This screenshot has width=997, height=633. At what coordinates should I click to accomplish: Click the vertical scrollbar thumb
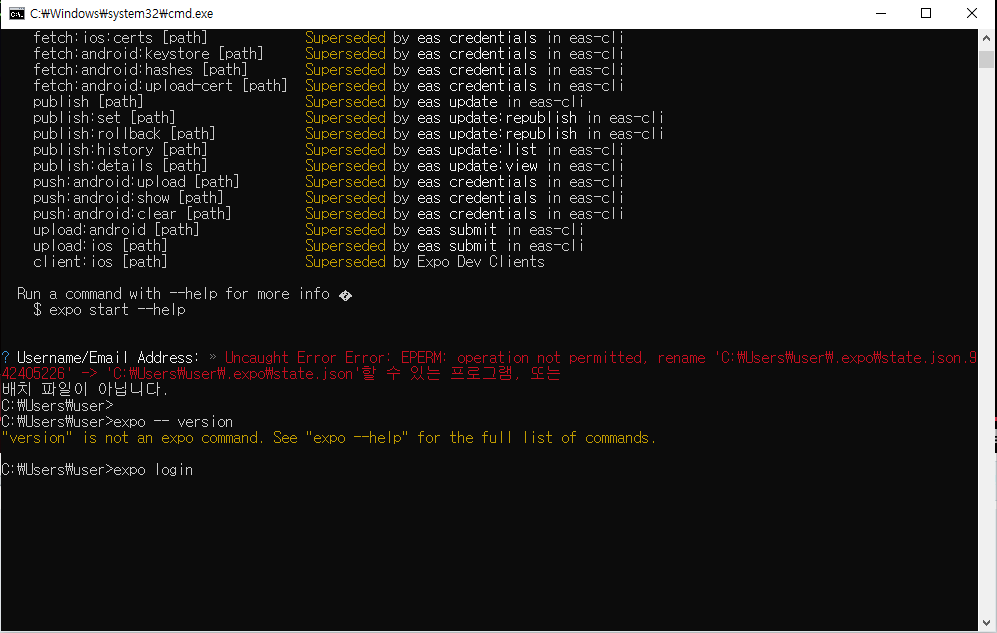click(x=986, y=59)
